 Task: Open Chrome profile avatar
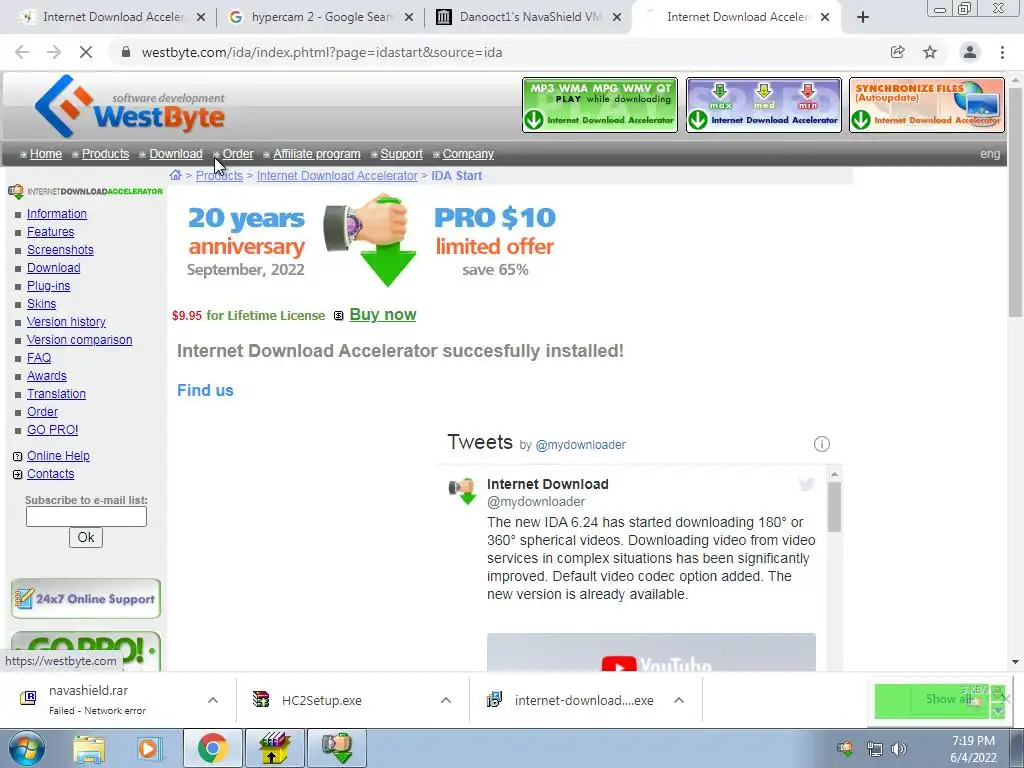click(970, 52)
